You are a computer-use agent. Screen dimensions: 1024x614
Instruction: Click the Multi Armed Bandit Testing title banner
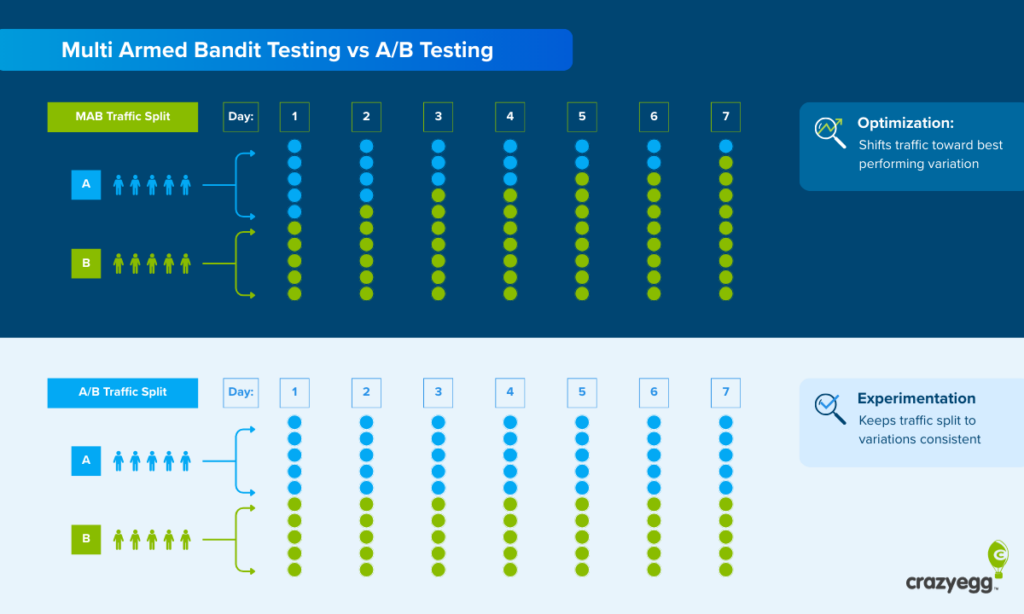(285, 50)
